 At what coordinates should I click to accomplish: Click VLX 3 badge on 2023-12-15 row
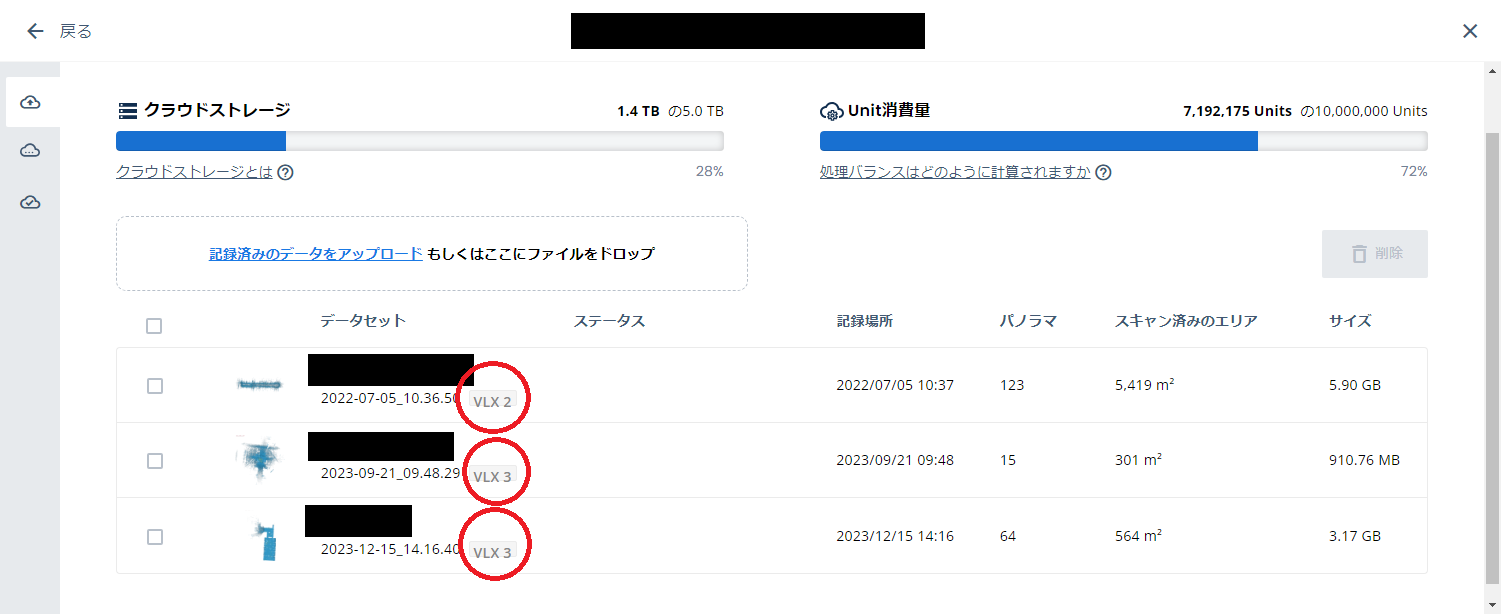tap(492, 553)
